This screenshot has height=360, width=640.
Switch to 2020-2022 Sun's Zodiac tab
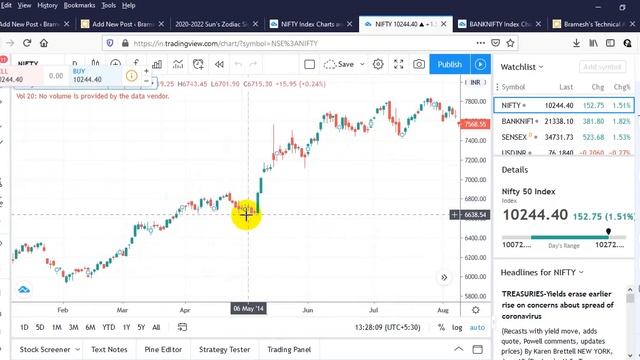point(212,24)
